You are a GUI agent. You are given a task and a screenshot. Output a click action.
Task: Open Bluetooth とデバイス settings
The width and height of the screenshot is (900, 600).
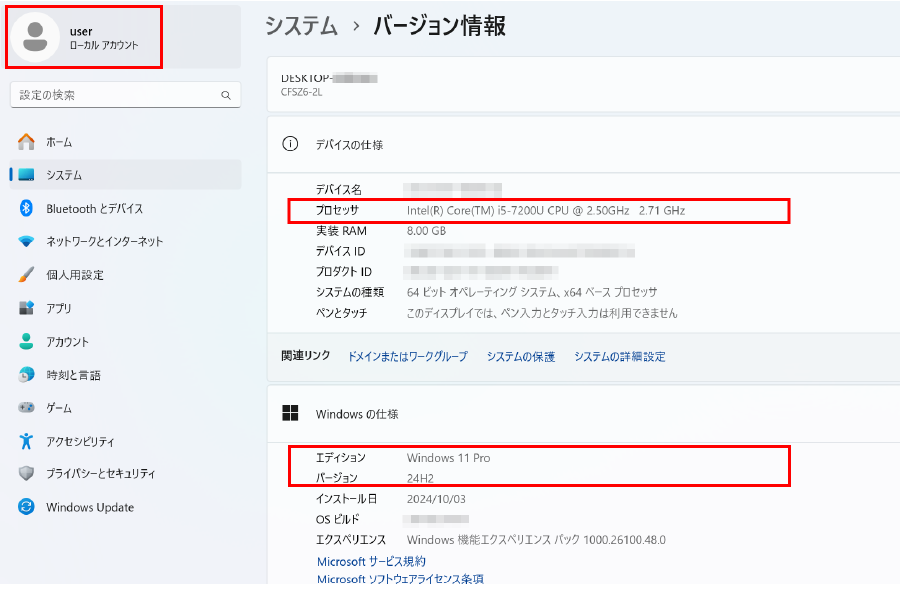click(x=126, y=208)
